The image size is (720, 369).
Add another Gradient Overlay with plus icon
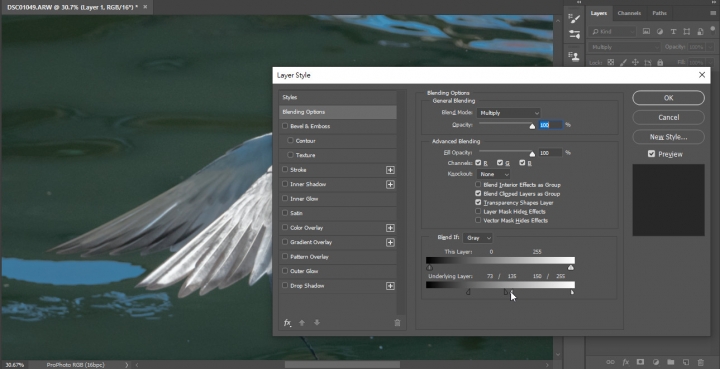tap(390, 242)
